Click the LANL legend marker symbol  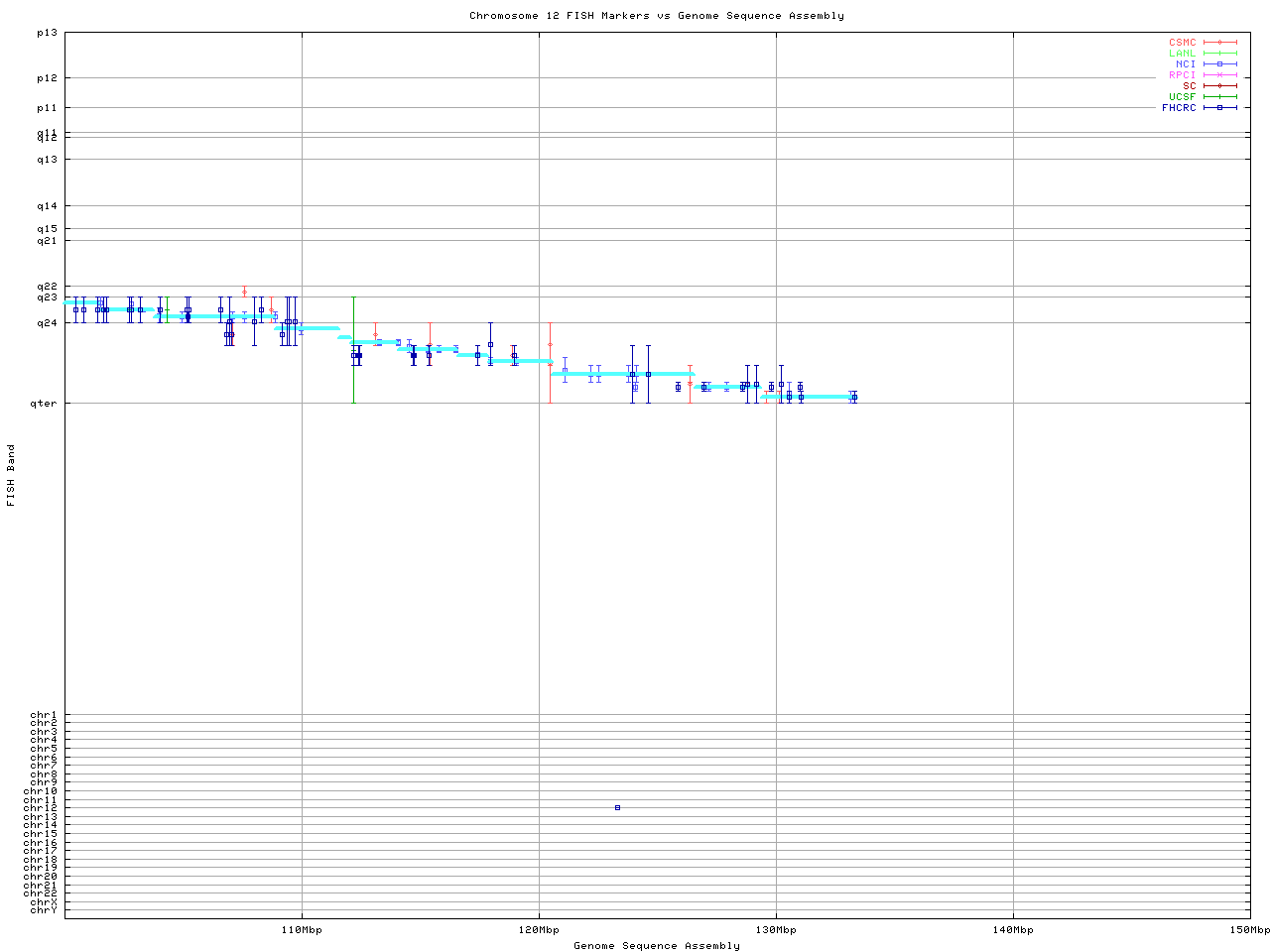(1219, 54)
